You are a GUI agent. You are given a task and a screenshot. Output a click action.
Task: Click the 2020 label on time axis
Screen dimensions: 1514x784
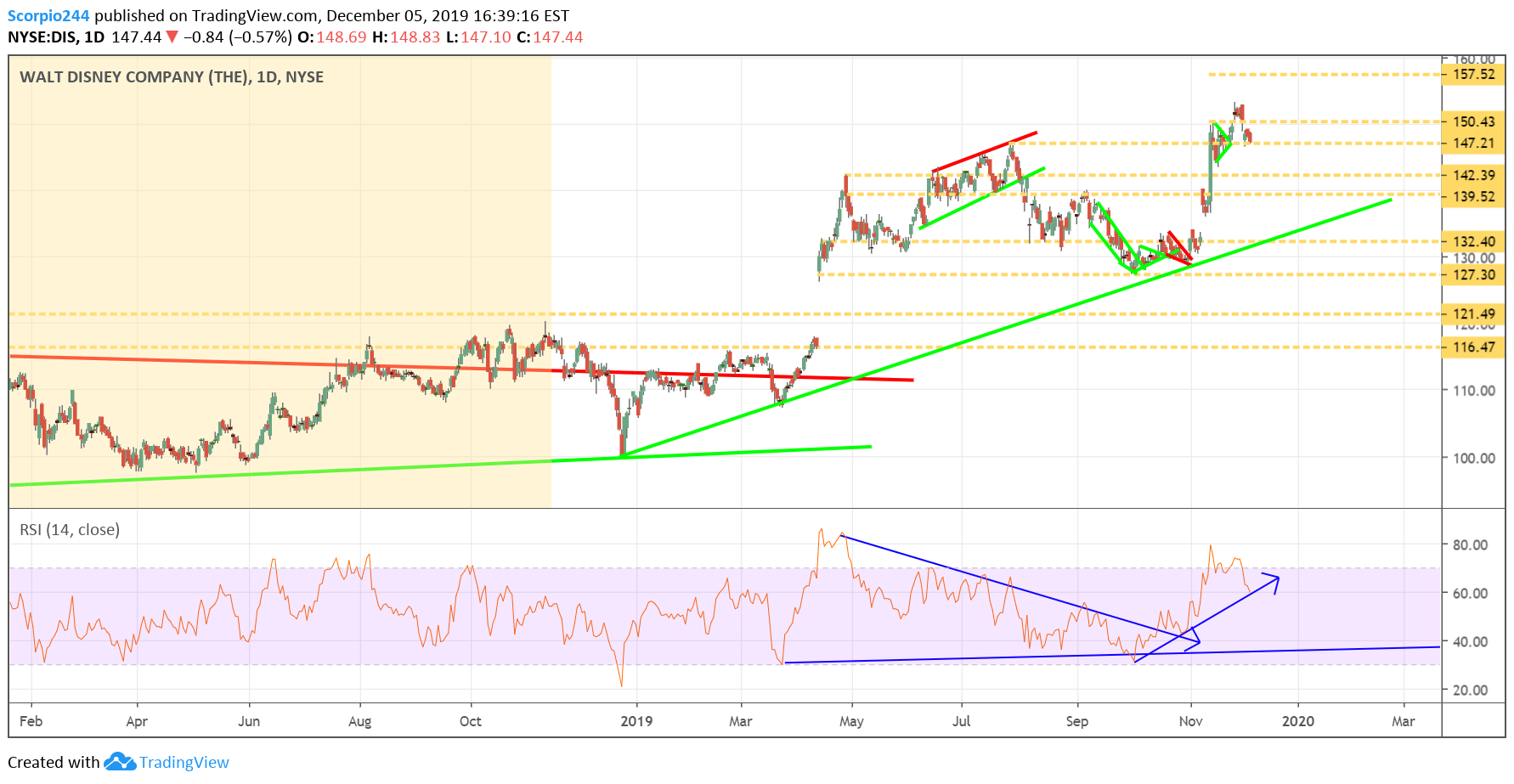[1297, 721]
